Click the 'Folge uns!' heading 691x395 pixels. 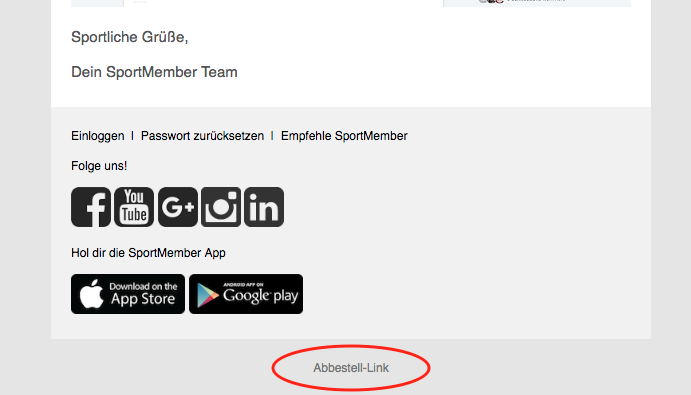click(x=99, y=166)
